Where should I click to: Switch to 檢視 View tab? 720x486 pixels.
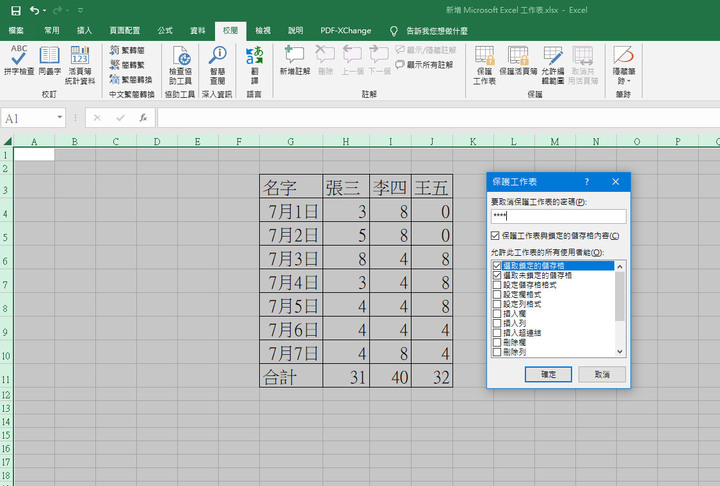click(x=263, y=30)
